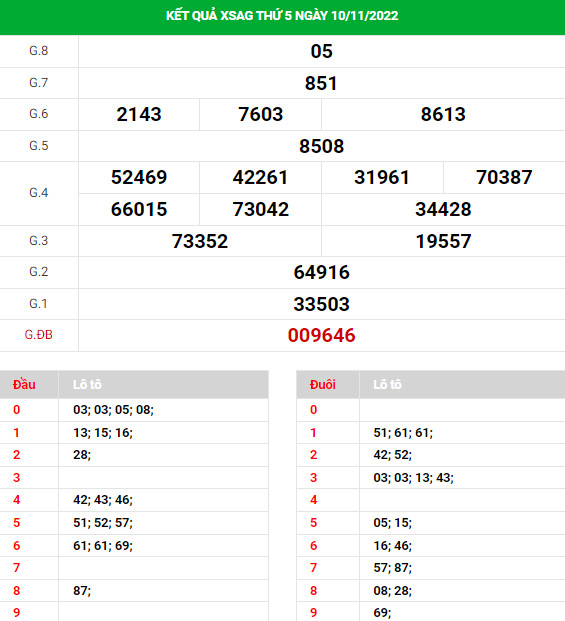Viewport: 565px width, 621px height.
Task: Select the G.8 prize number 05
Action: [321, 51]
